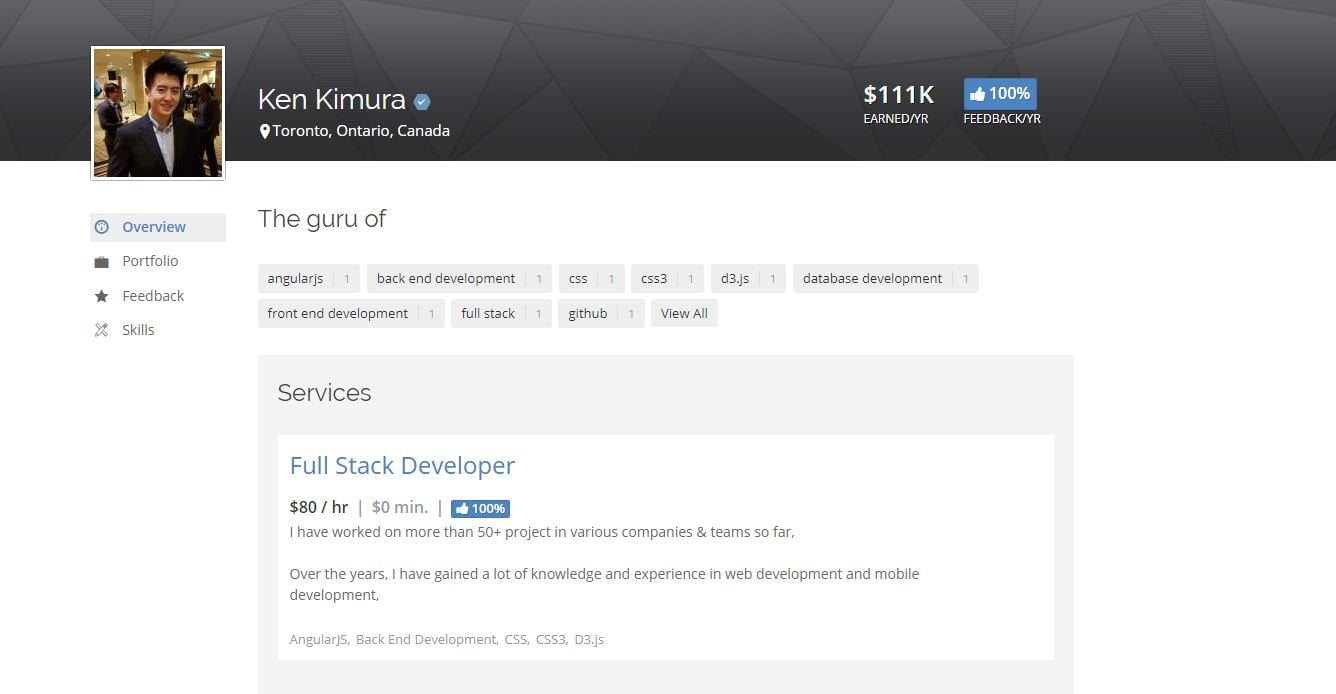Open the Feedback section

pyautogui.click(x=153, y=296)
